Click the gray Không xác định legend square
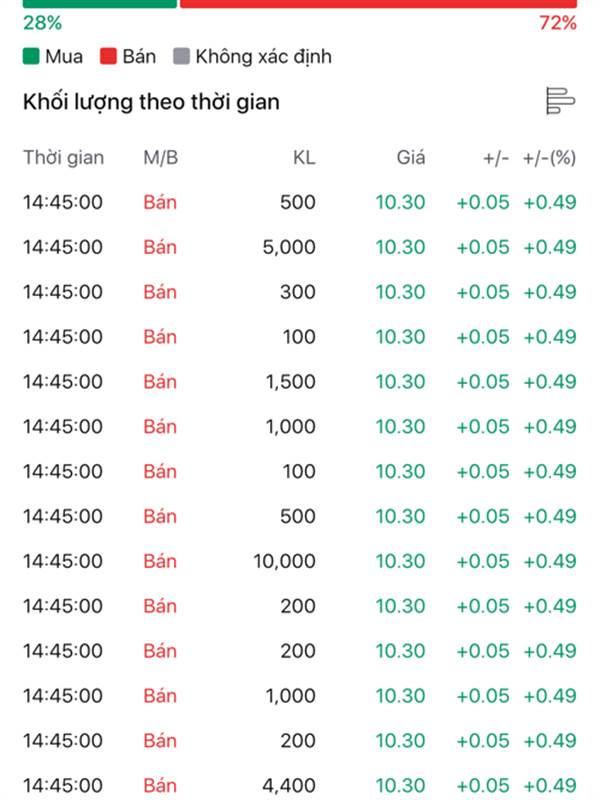This screenshot has height=800, width=600. (x=181, y=56)
